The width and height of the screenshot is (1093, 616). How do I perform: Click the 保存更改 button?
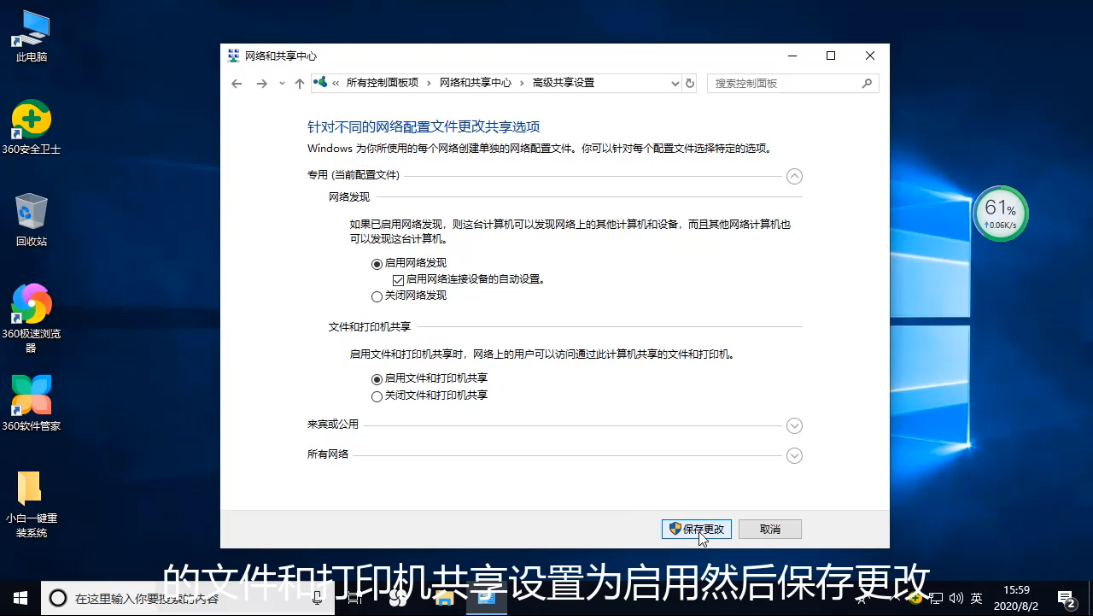[697, 529]
